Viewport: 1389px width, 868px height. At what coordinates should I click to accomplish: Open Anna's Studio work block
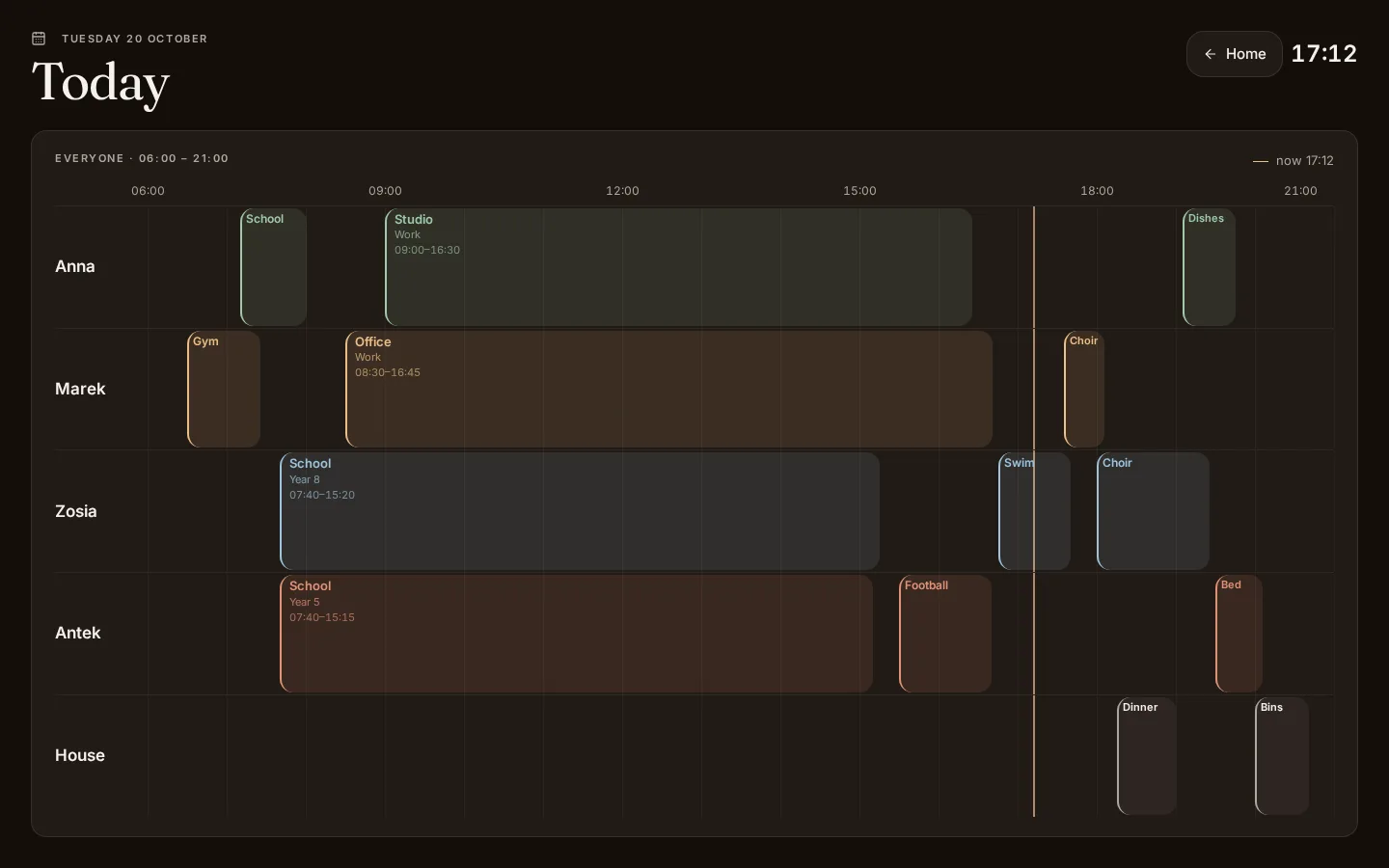coord(679,267)
